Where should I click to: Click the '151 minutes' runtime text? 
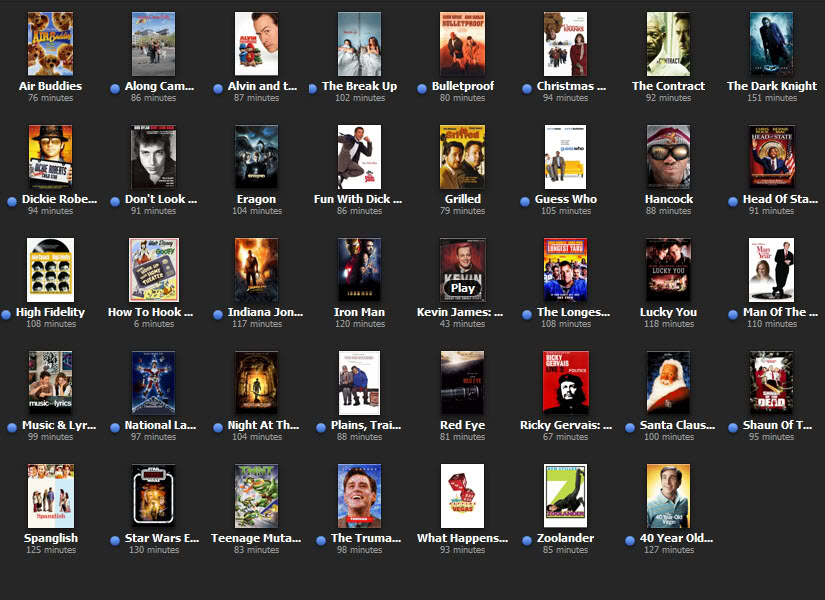point(772,98)
